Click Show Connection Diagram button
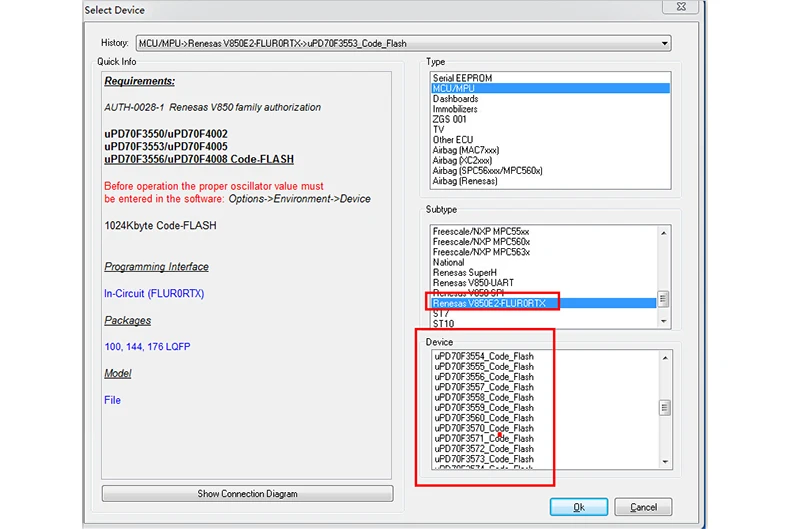Screen dimensions: 790x529 [x=247, y=494]
